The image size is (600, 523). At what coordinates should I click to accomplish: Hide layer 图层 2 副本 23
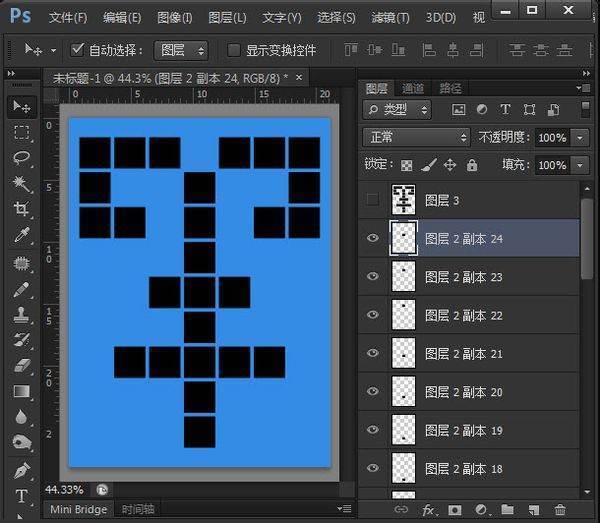373,277
